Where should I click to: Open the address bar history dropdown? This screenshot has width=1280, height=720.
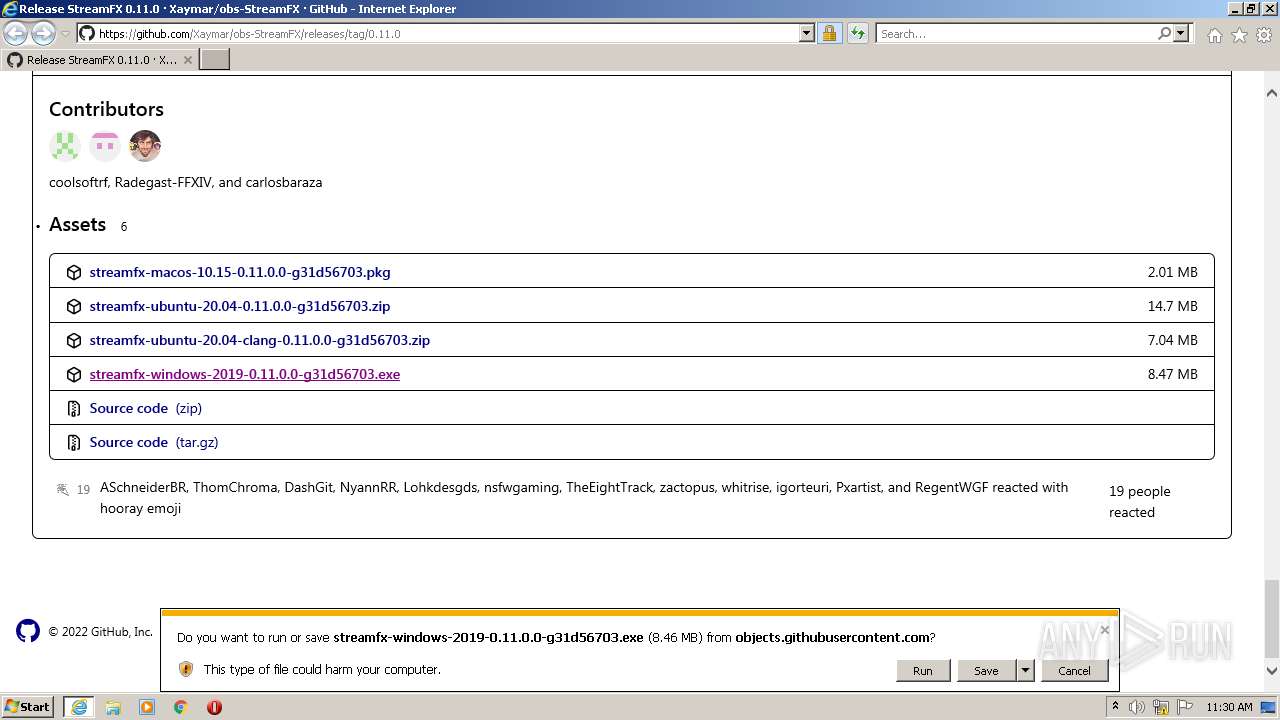807,33
